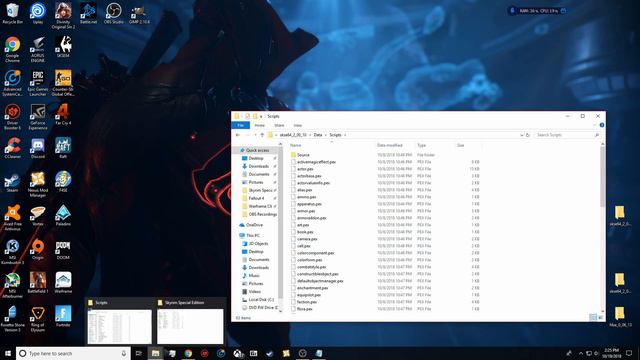Viewport: 640px width, 360px height.
Task: Click the Search Scripts input field
Action: point(567,135)
